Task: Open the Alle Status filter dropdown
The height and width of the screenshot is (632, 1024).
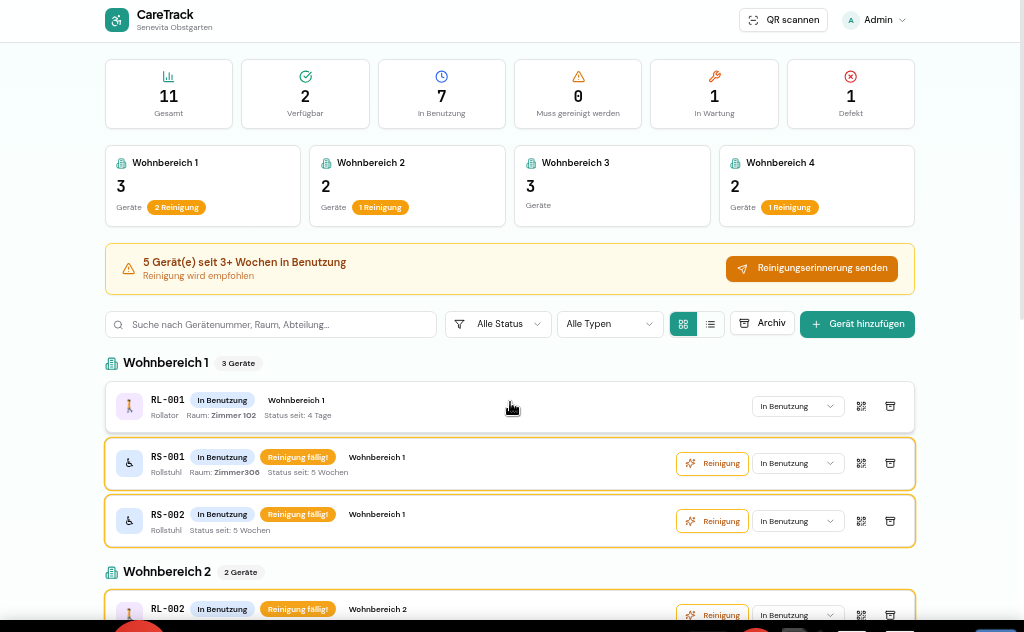Action: tap(498, 324)
